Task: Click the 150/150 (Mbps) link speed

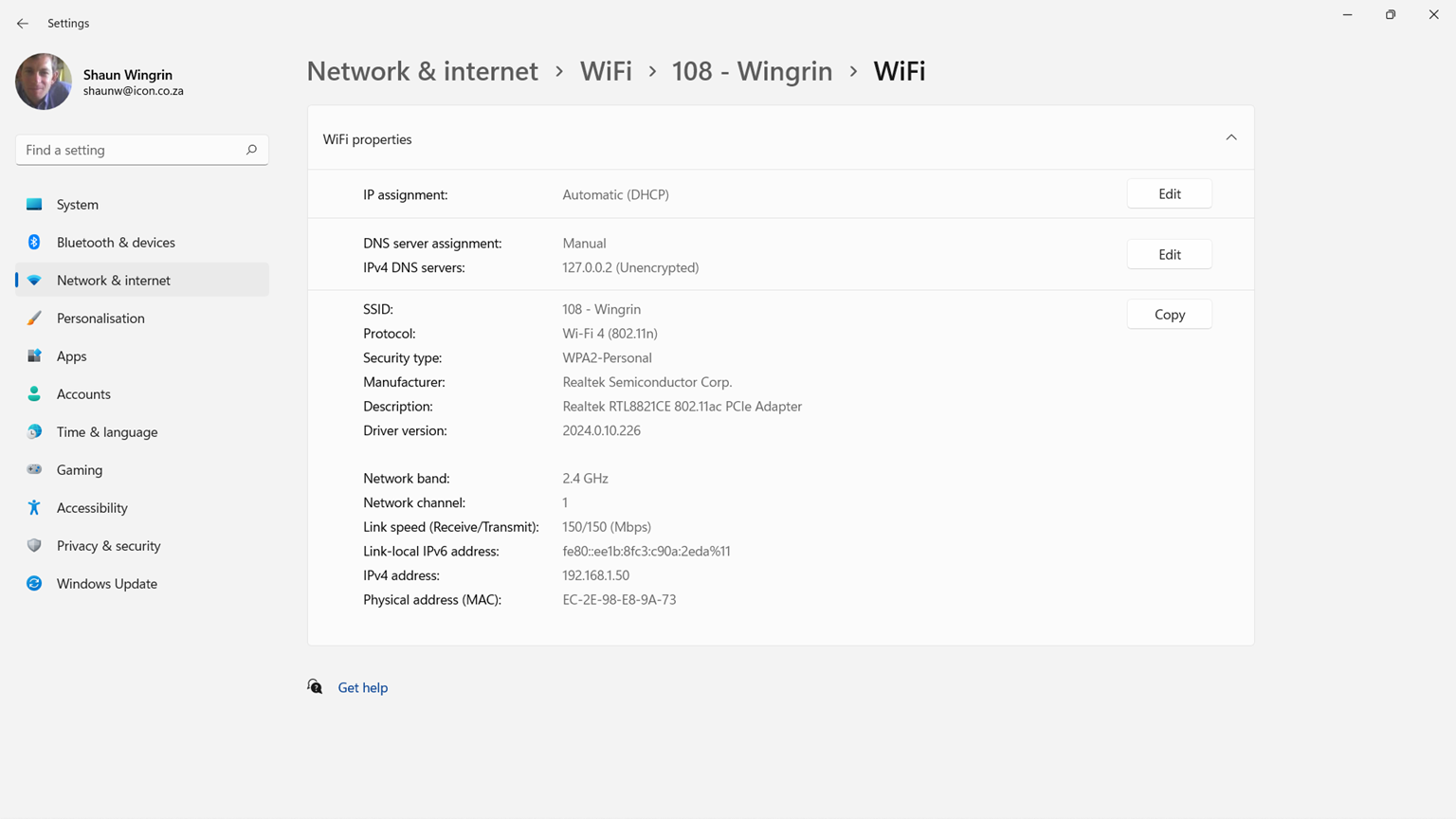Action: pos(607,527)
